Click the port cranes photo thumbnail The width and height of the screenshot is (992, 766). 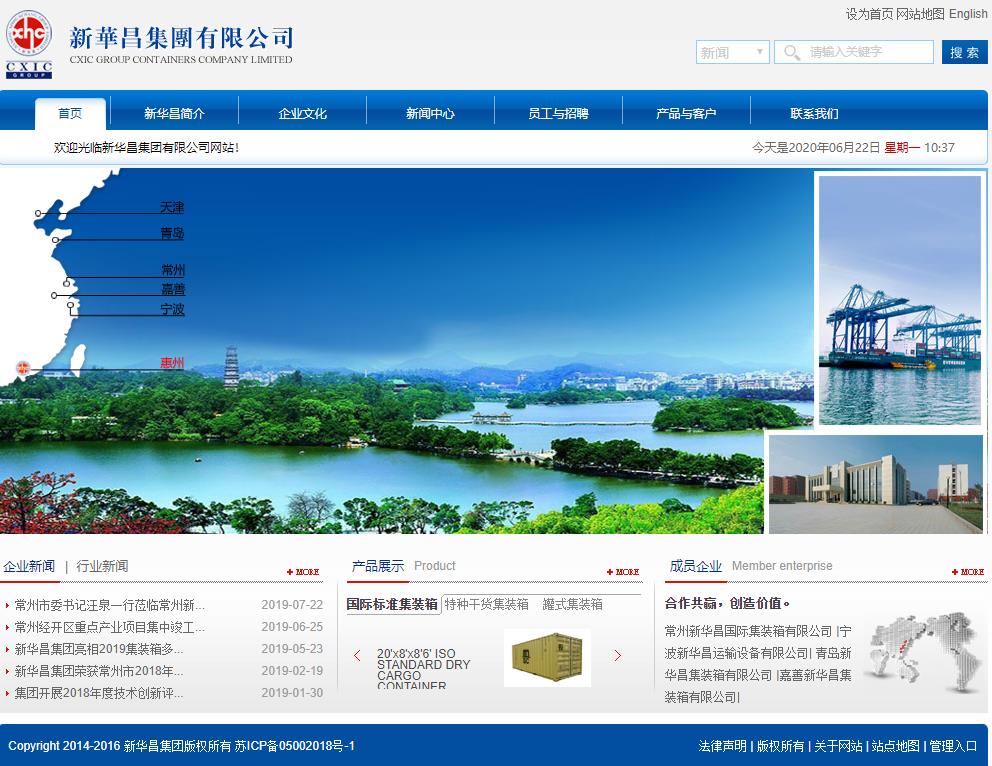900,300
